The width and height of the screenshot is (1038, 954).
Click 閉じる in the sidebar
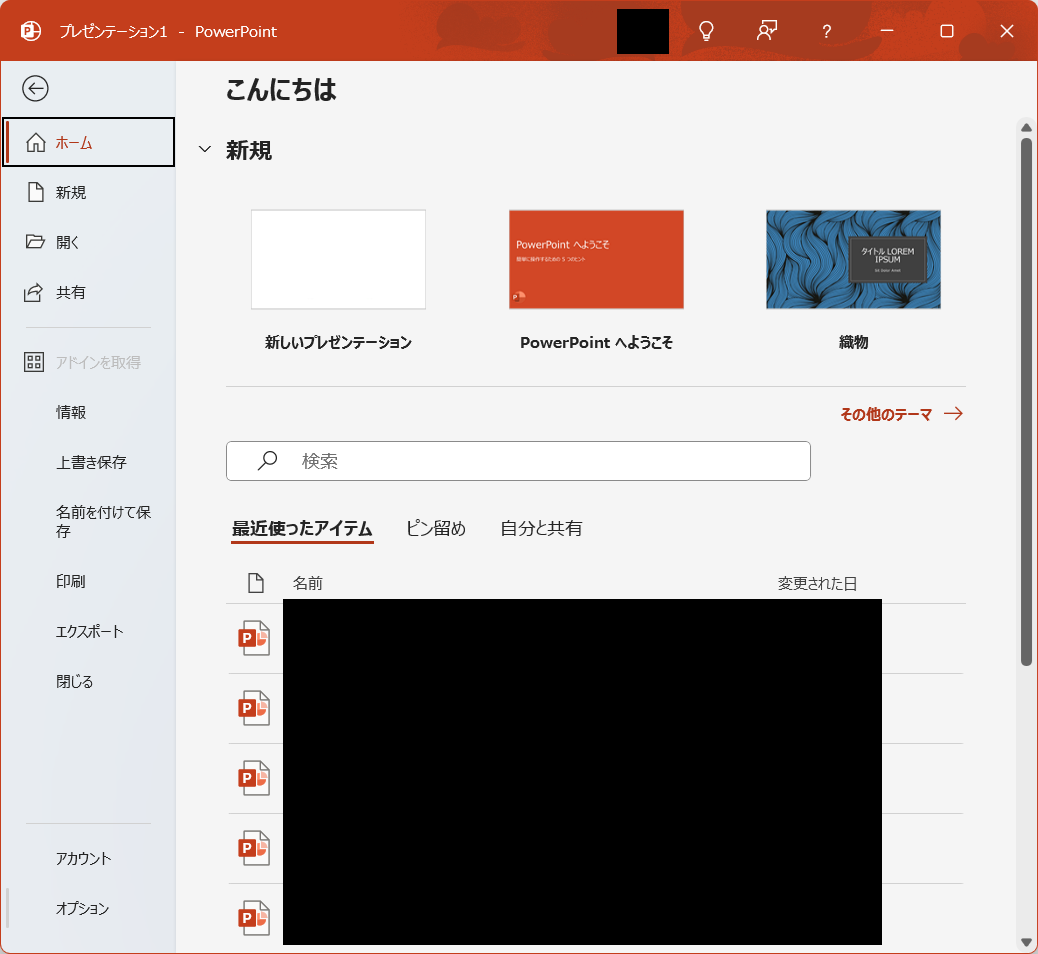[x=89, y=681]
